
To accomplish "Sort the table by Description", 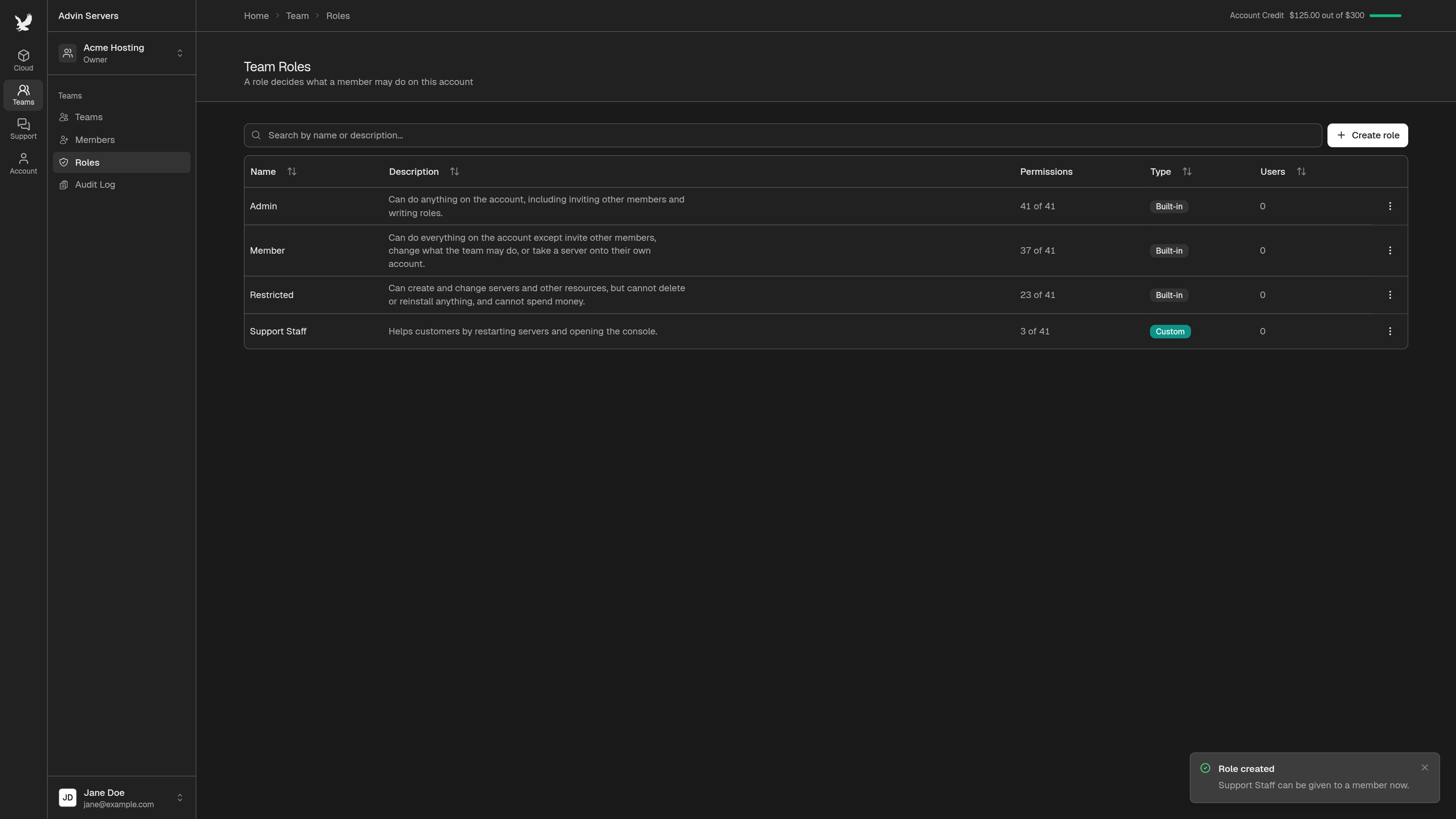I will [x=455, y=171].
